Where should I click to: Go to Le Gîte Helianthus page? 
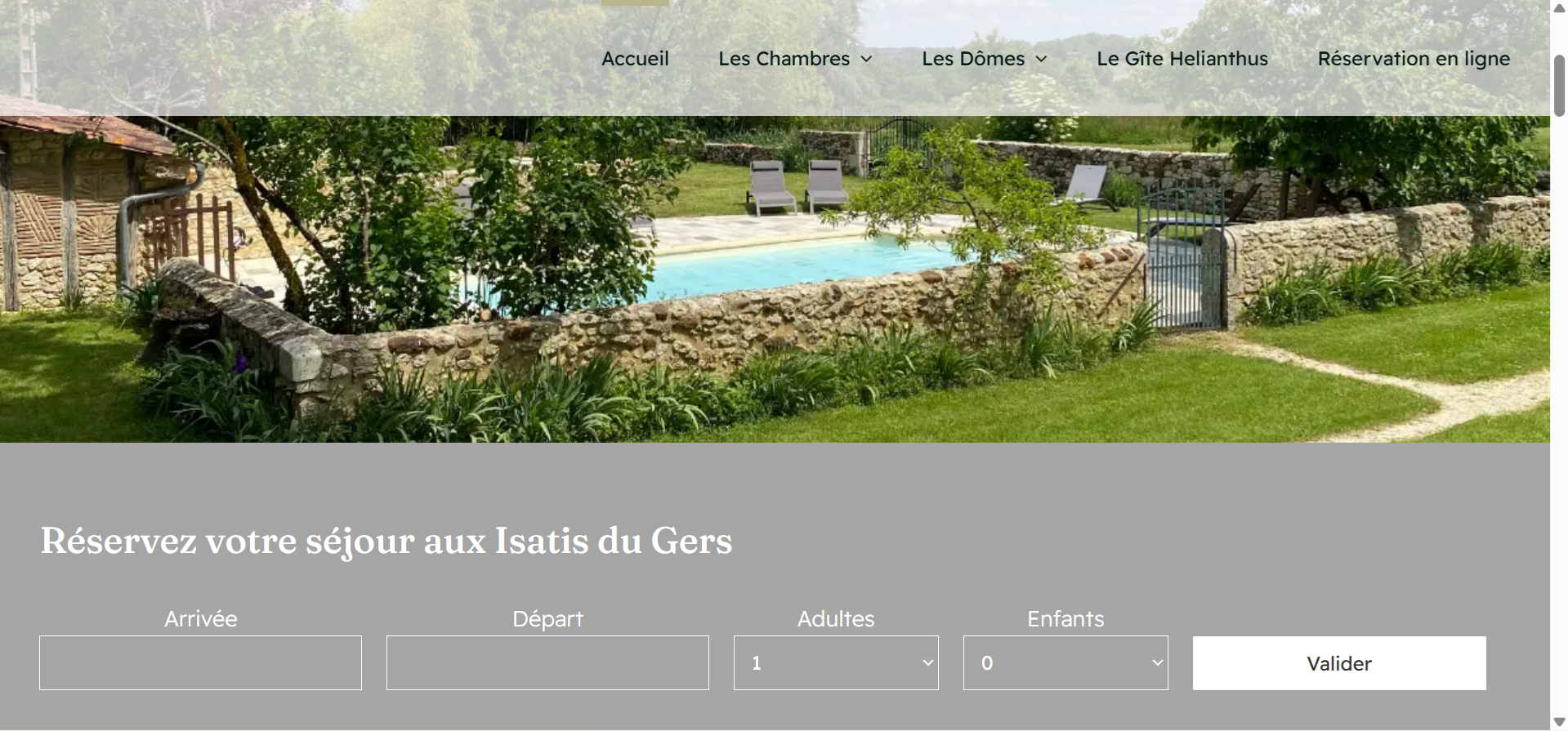(x=1182, y=59)
